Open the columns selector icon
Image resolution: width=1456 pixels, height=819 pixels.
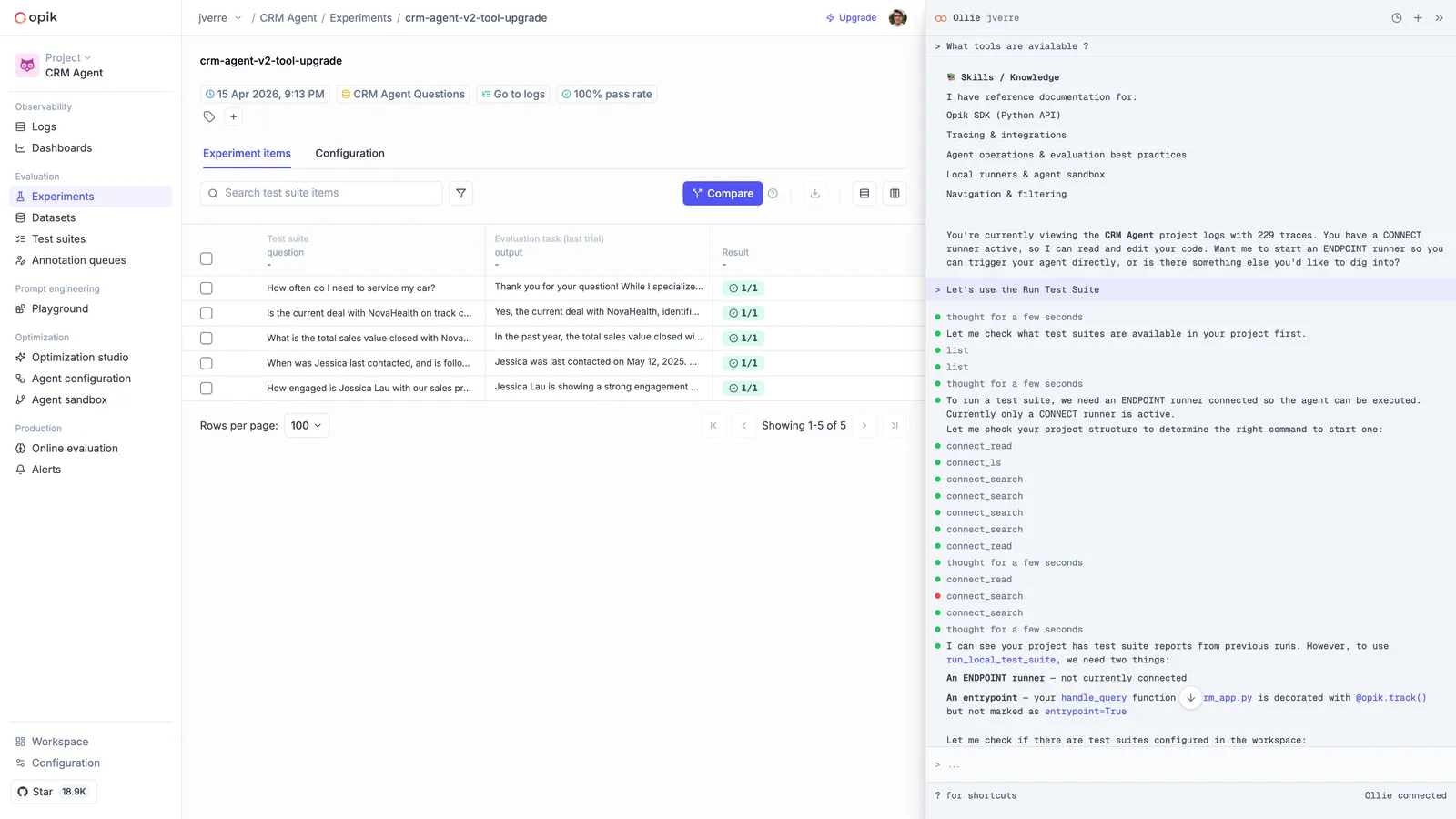[895, 193]
